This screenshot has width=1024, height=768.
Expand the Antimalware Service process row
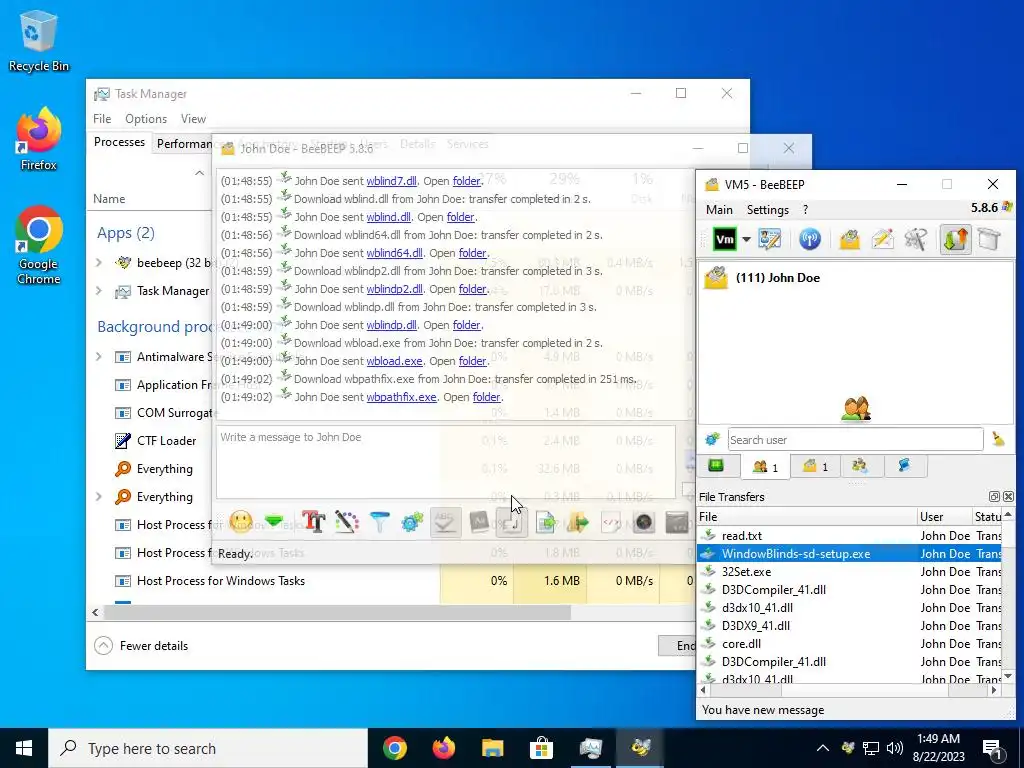coord(99,357)
